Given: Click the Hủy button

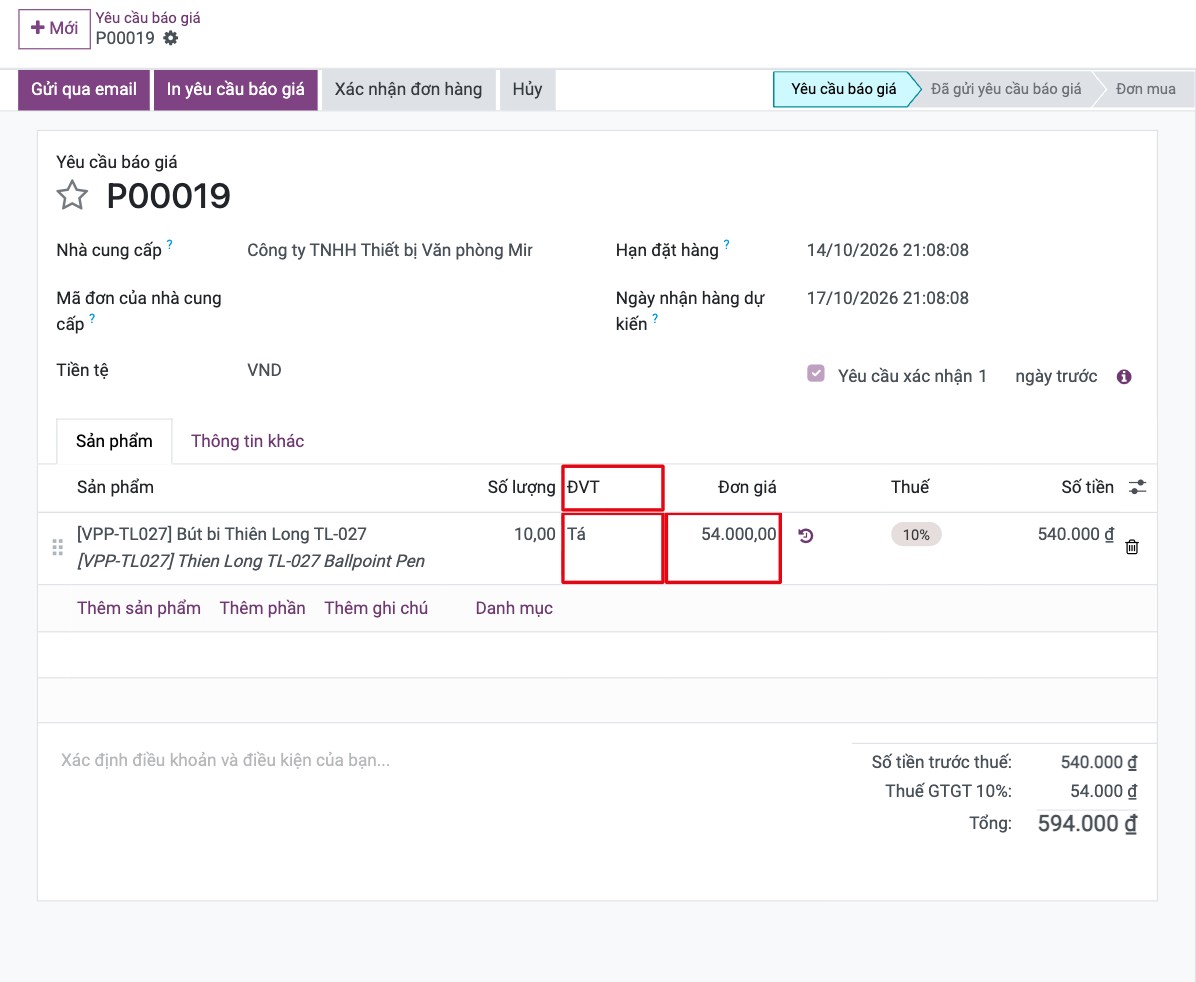Looking at the screenshot, I should [x=527, y=90].
